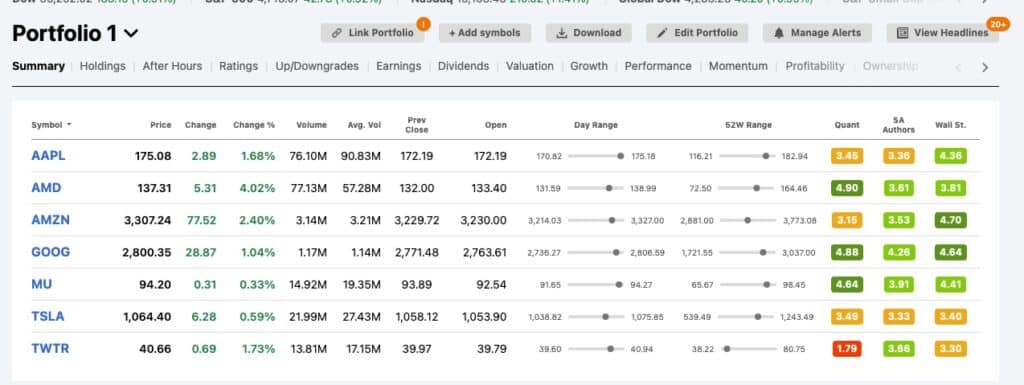
Task: Click the TWTR 52W Range slider
Action: pos(749,349)
